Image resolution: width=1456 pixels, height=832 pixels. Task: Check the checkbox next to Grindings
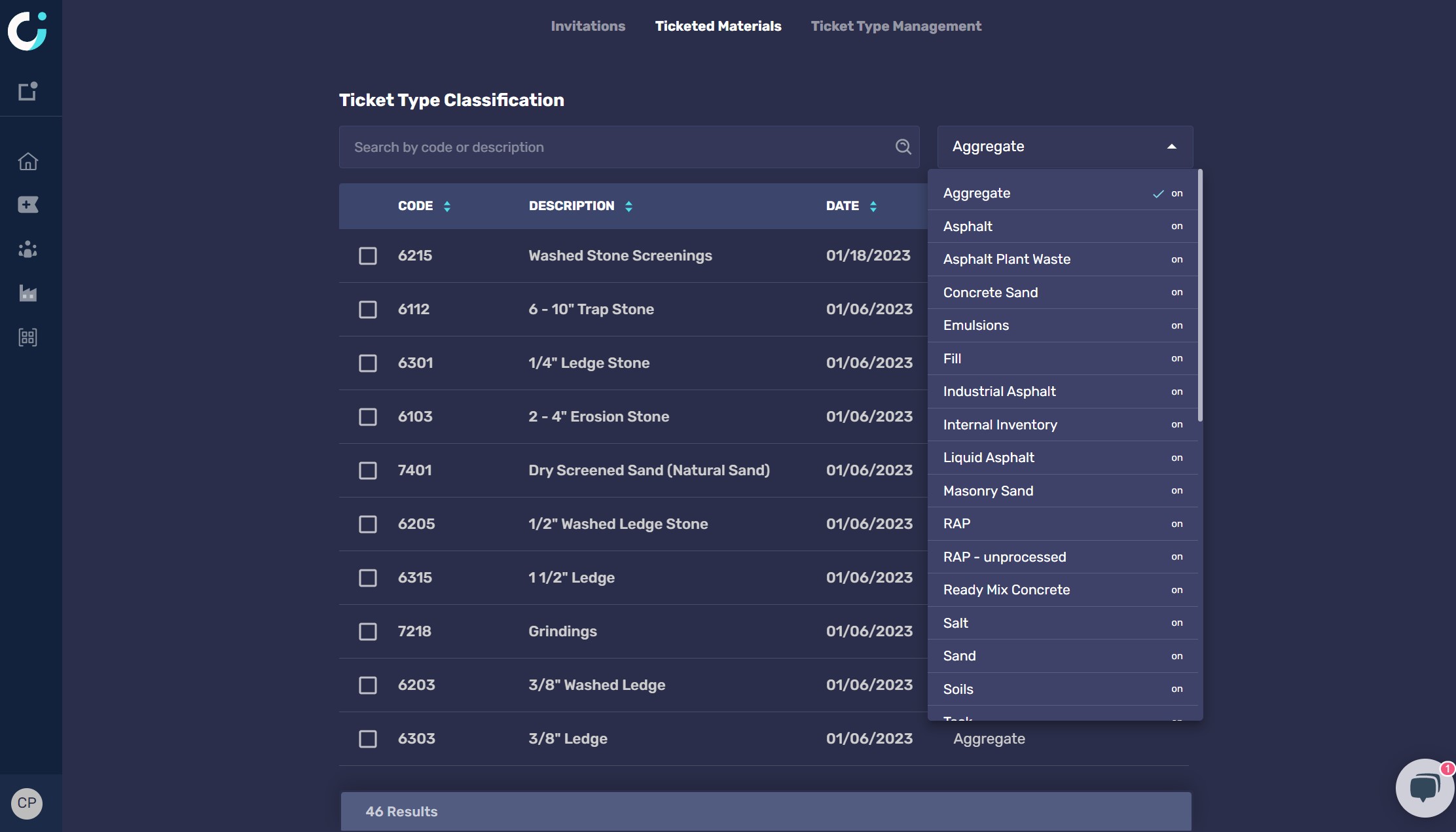368,632
